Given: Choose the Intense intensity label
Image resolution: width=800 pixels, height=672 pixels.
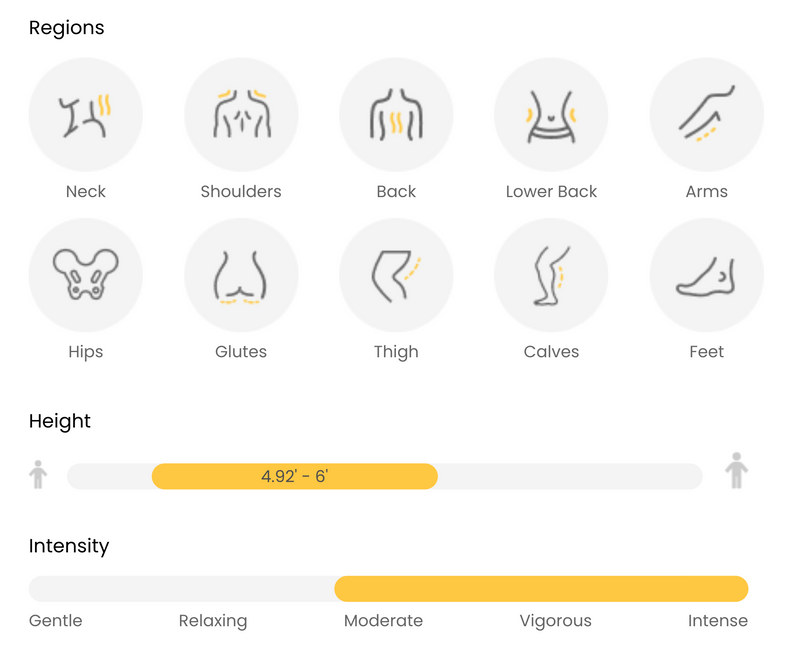Looking at the screenshot, I should pos(718,620).
